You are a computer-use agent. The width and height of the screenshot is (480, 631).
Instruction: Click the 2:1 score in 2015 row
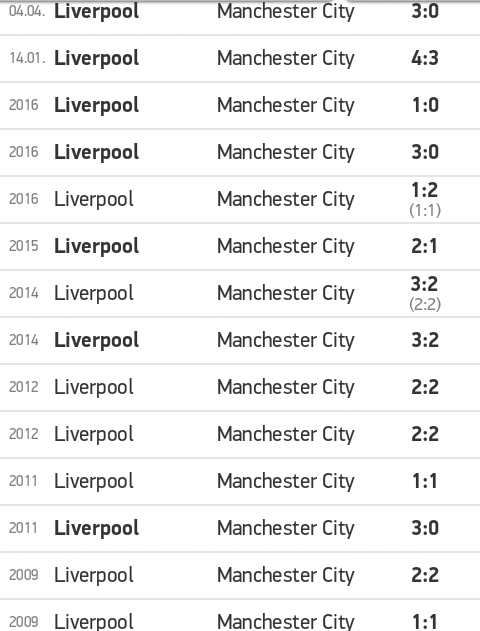424,246
